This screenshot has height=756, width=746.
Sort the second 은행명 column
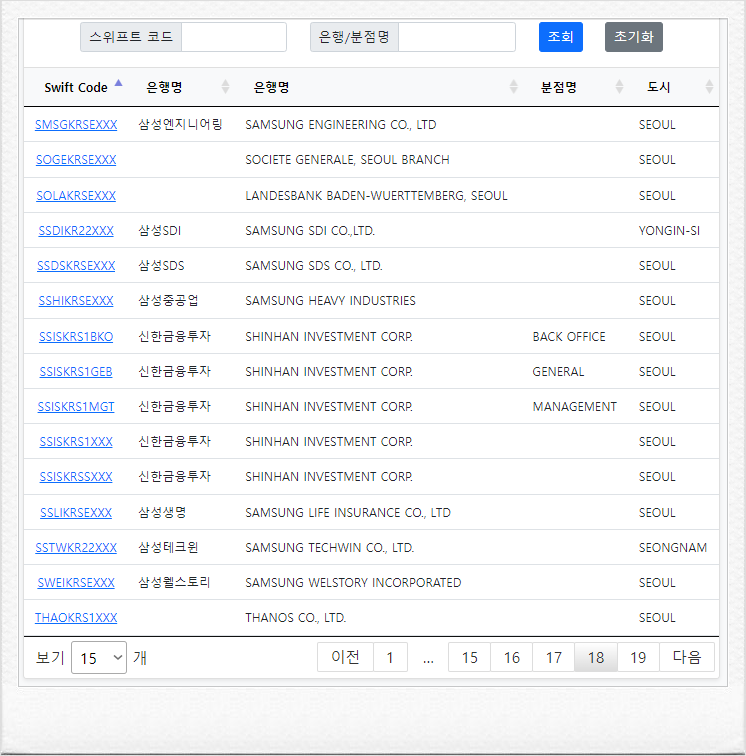(514, 87)
